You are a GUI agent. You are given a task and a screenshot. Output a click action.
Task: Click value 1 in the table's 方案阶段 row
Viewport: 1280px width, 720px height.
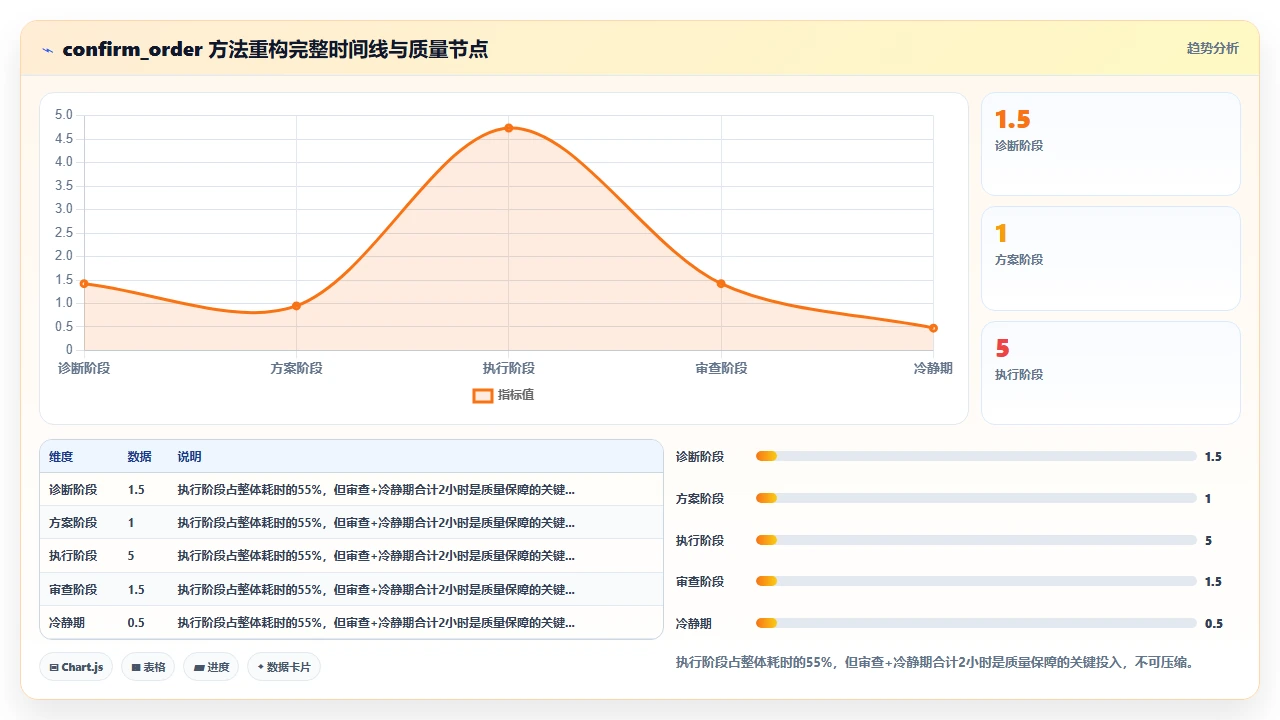(131, 523)
